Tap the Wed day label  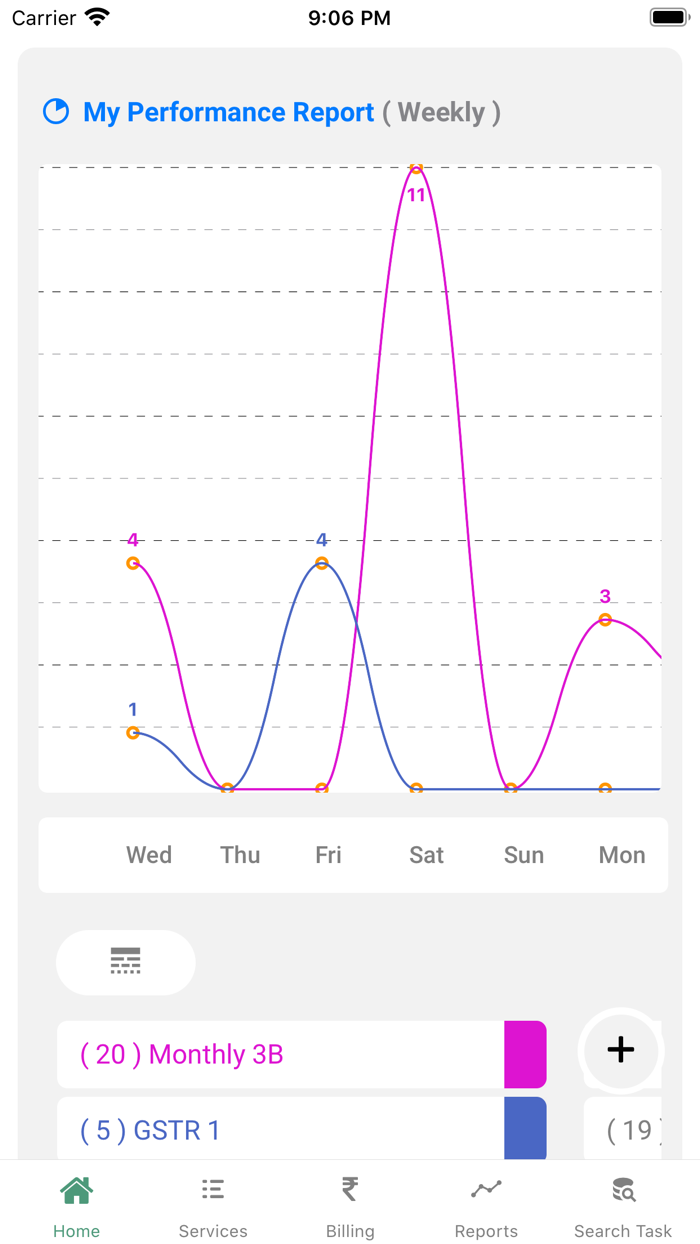click(x=148, y=855)
